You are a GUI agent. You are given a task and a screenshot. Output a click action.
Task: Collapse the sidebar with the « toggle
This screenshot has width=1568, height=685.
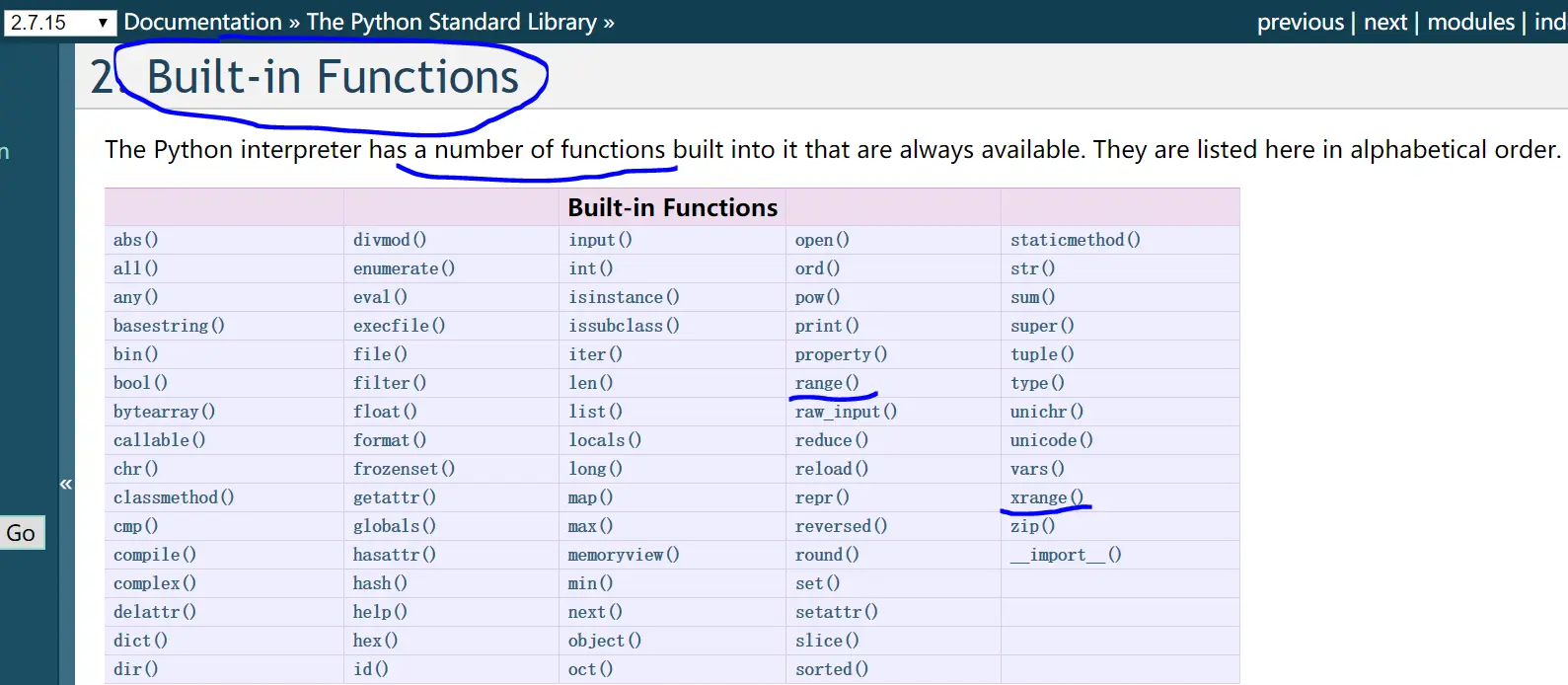tap(66, 484)
